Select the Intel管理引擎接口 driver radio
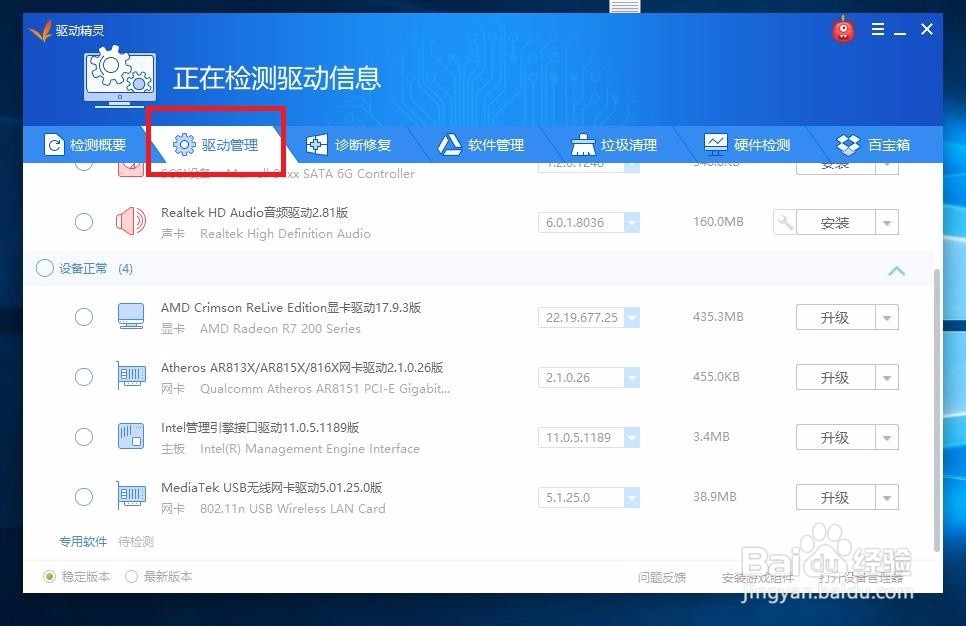This screenshot has width=966, height=626. coord(84,437)
